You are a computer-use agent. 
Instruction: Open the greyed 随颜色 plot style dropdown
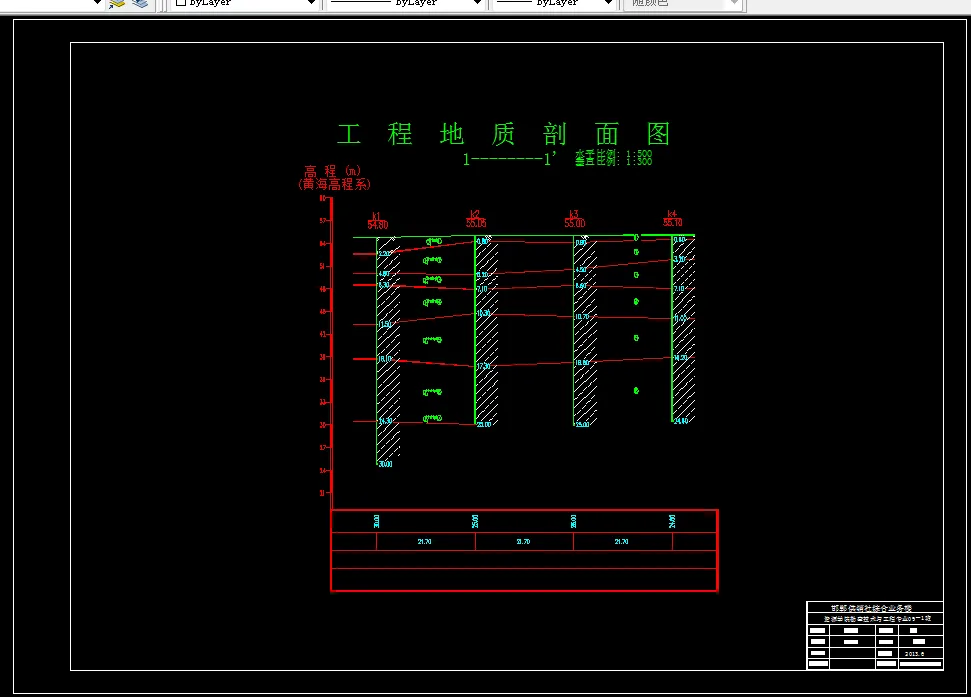click(x=684, y=3)
